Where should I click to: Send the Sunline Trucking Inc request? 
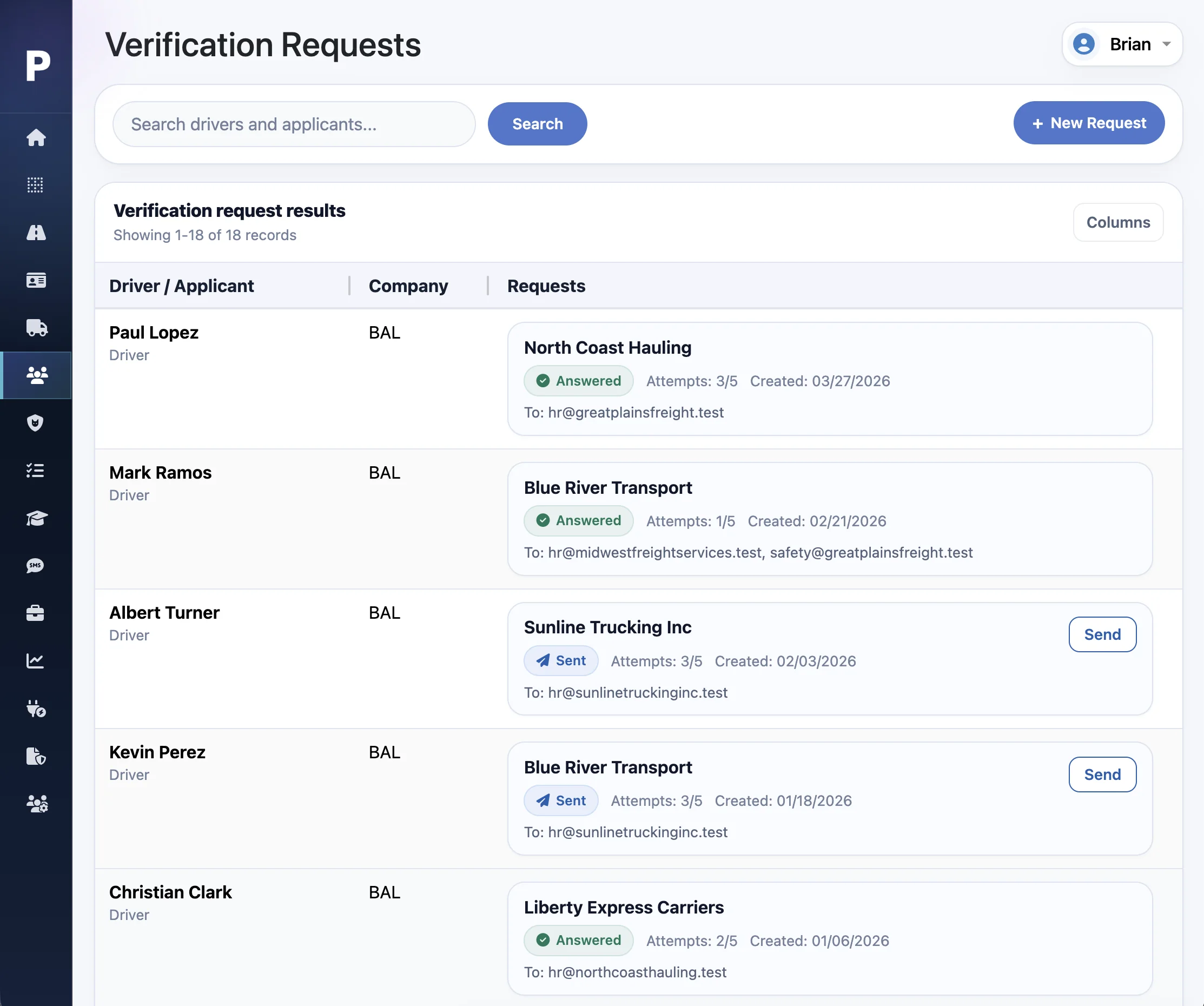tap(1102, 634)
